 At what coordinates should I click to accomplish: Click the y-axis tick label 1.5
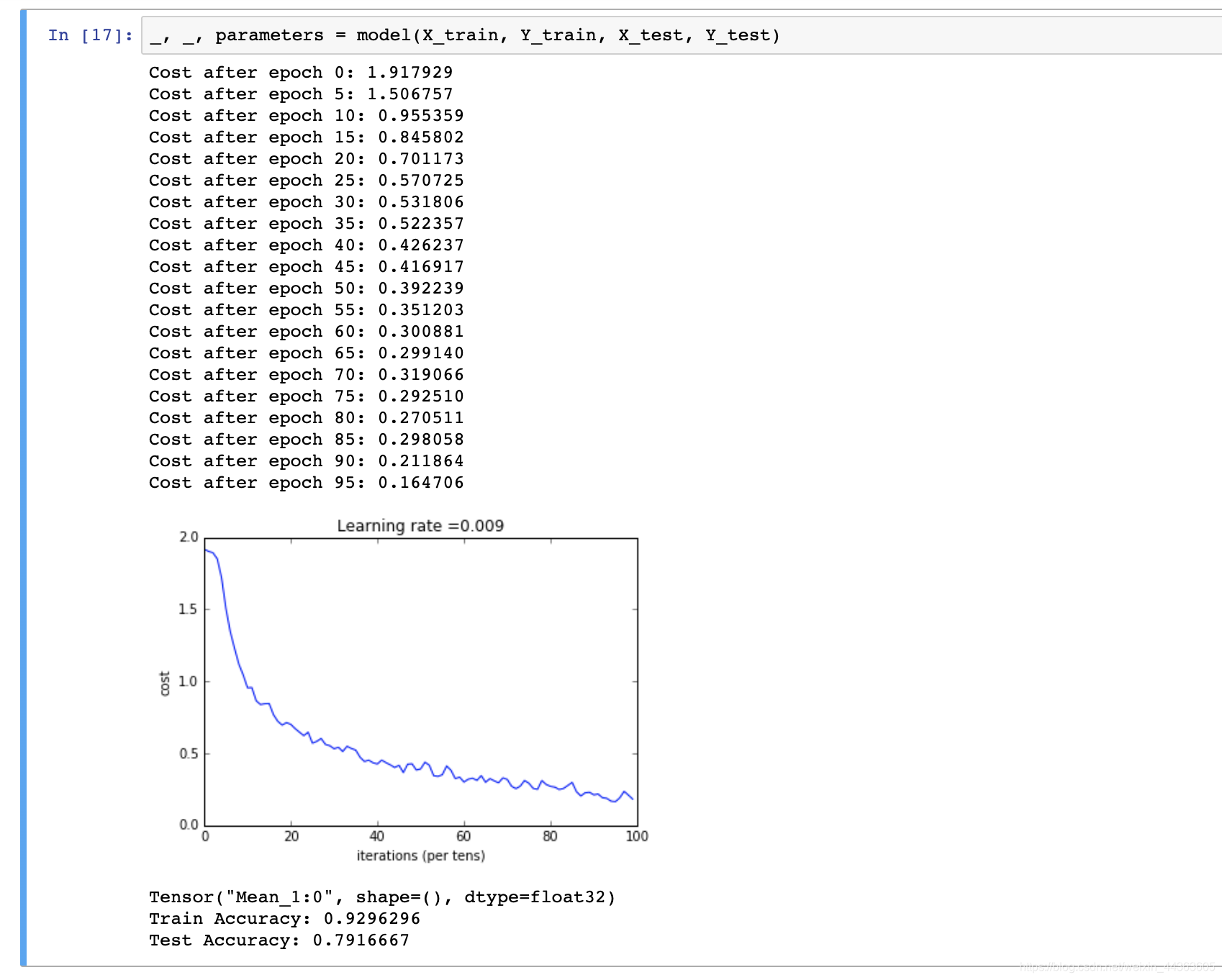(x=188, y=609)
